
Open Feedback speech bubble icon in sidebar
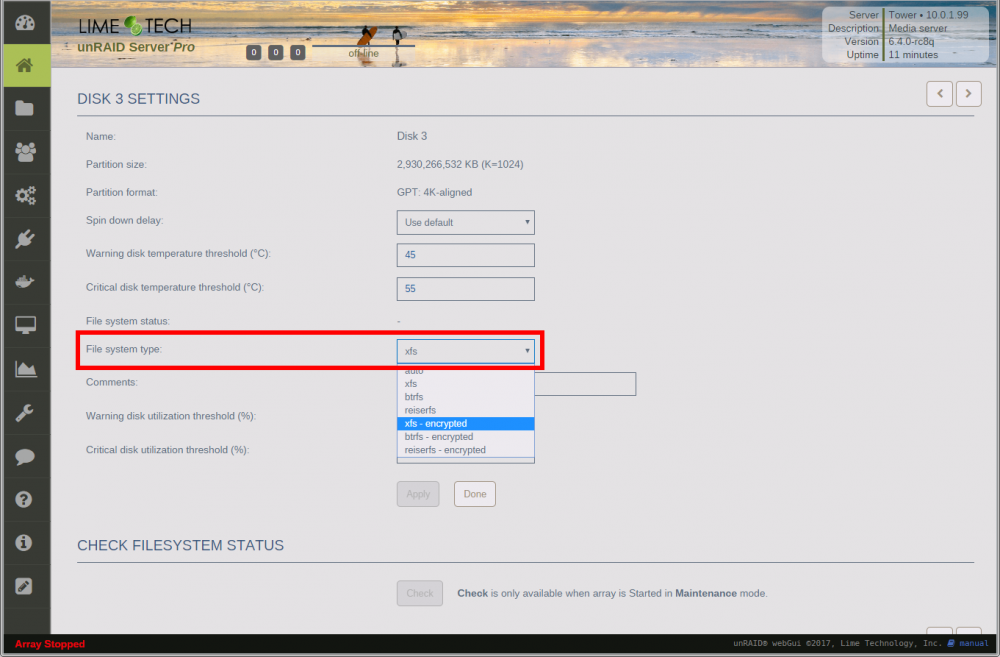click(x=25, y=457)
